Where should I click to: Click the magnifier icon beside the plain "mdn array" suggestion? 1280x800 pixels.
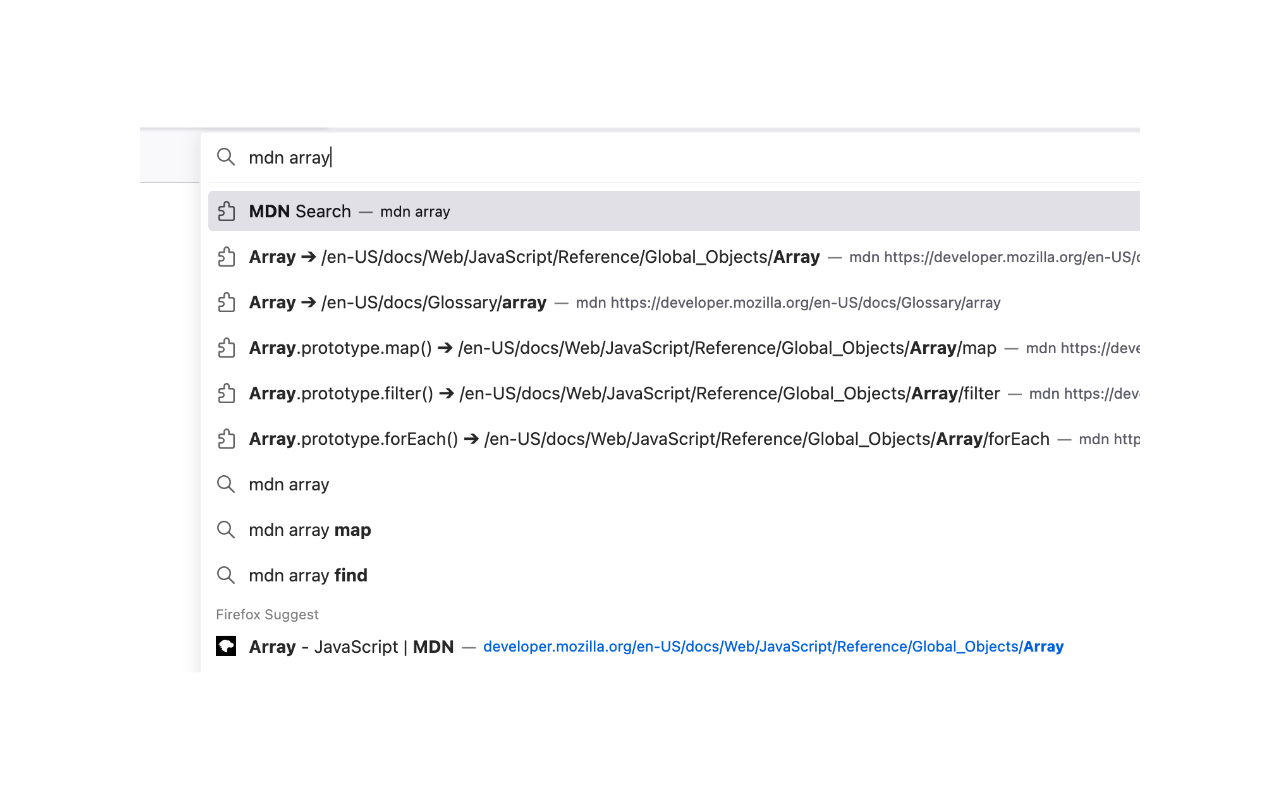[x=226, y=484]
